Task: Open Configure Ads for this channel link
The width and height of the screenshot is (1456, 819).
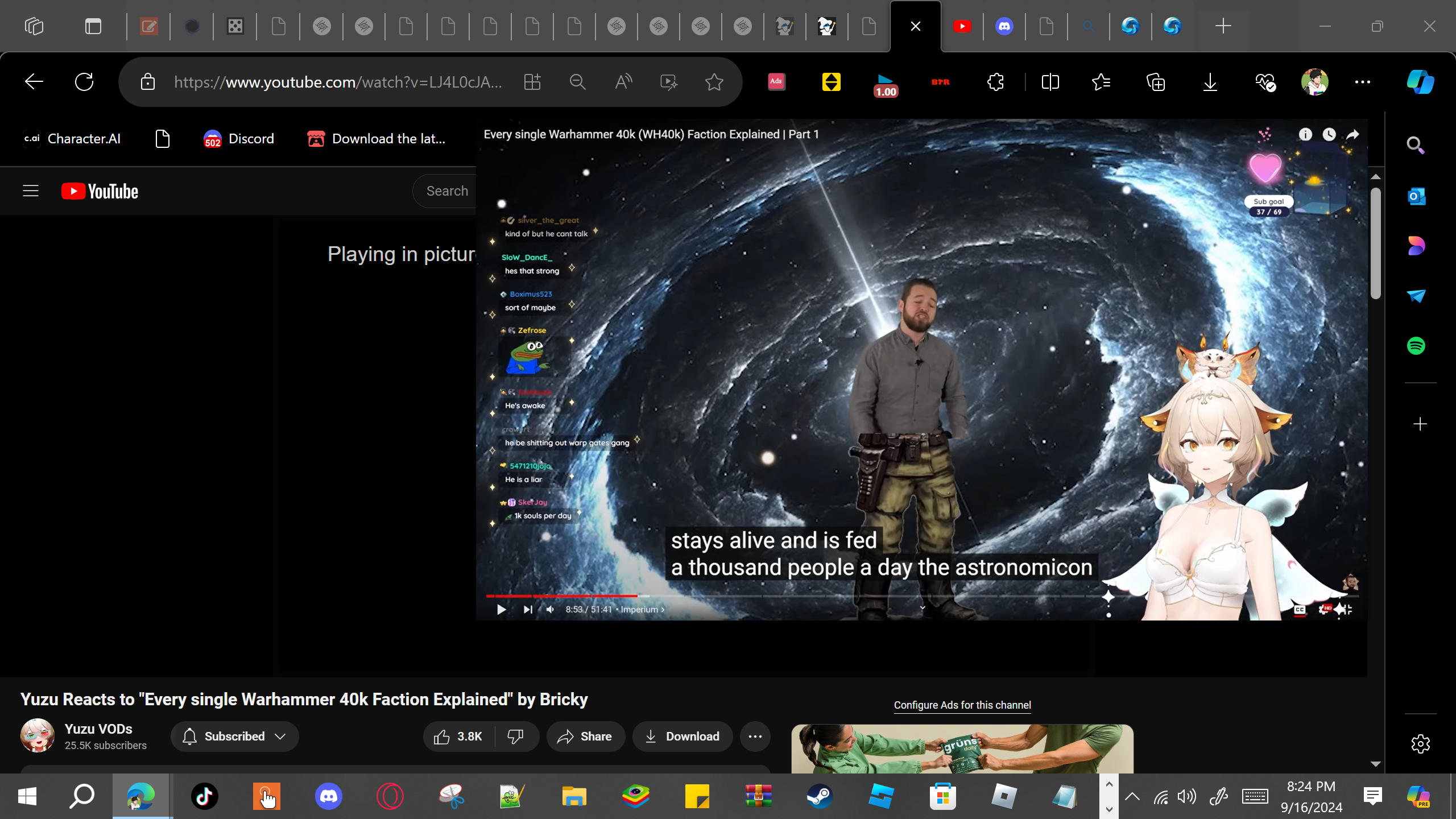Action: click(962, 705)
